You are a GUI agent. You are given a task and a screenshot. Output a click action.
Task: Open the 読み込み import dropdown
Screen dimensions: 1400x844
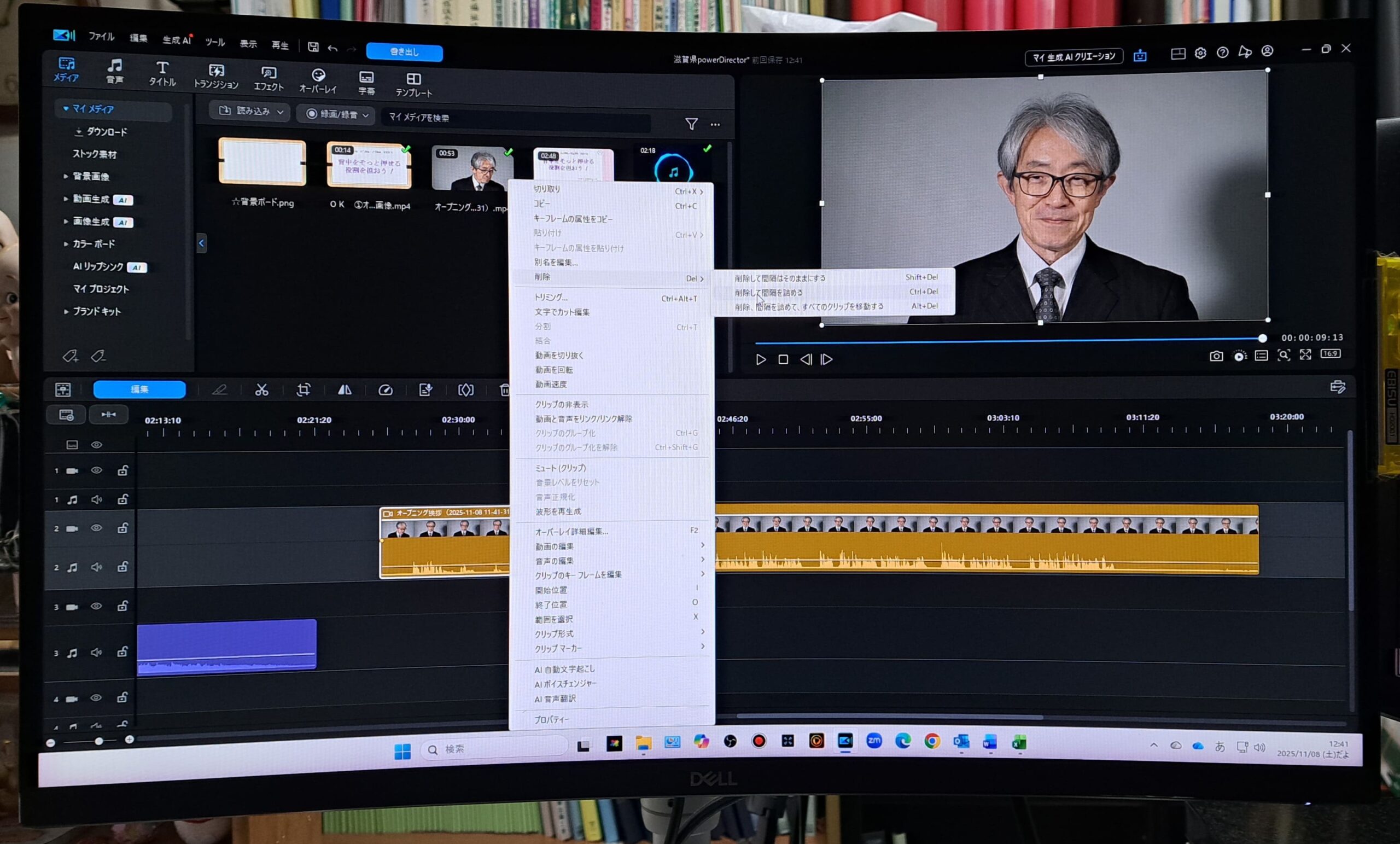[250, 112]
